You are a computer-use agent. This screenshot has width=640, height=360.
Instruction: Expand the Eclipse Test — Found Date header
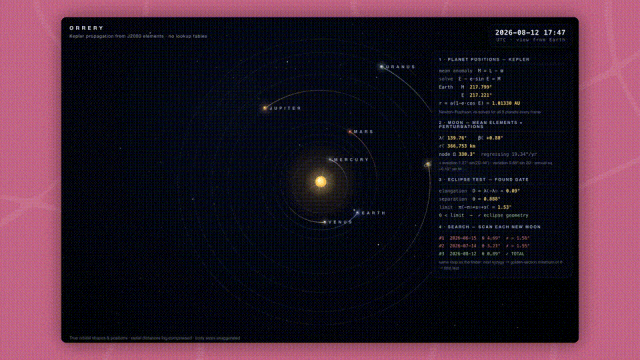(484, 180)
